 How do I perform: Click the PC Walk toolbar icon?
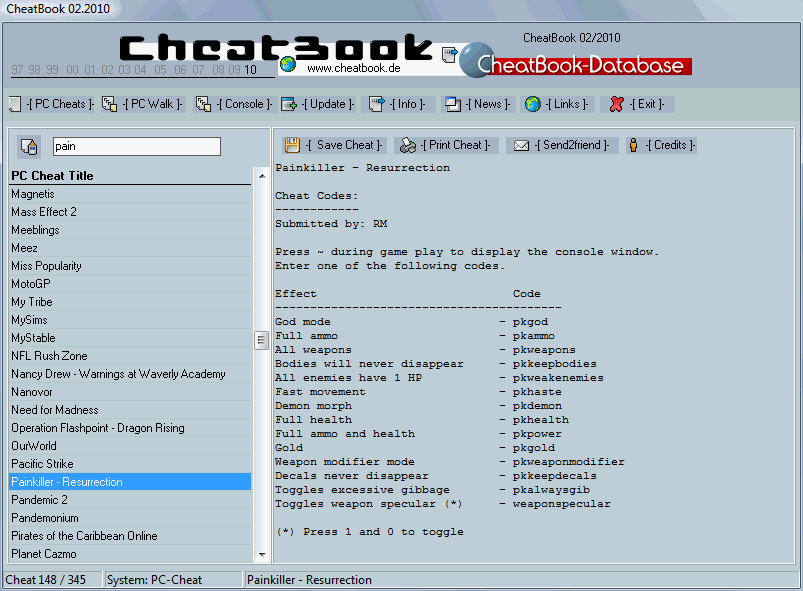[x=109, y=104]
